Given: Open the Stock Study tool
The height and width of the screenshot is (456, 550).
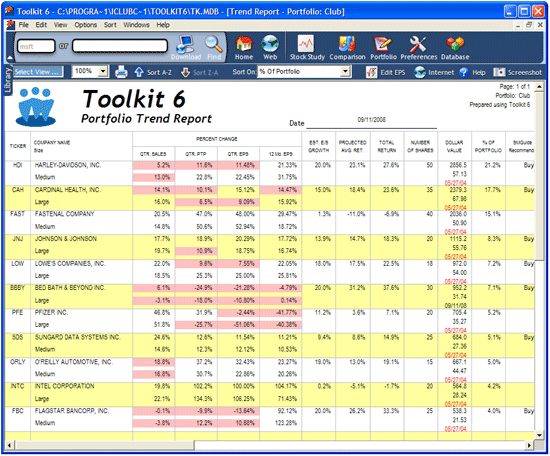Looking at the screenshot, I should pyautogui.click(x=307, y=48).
